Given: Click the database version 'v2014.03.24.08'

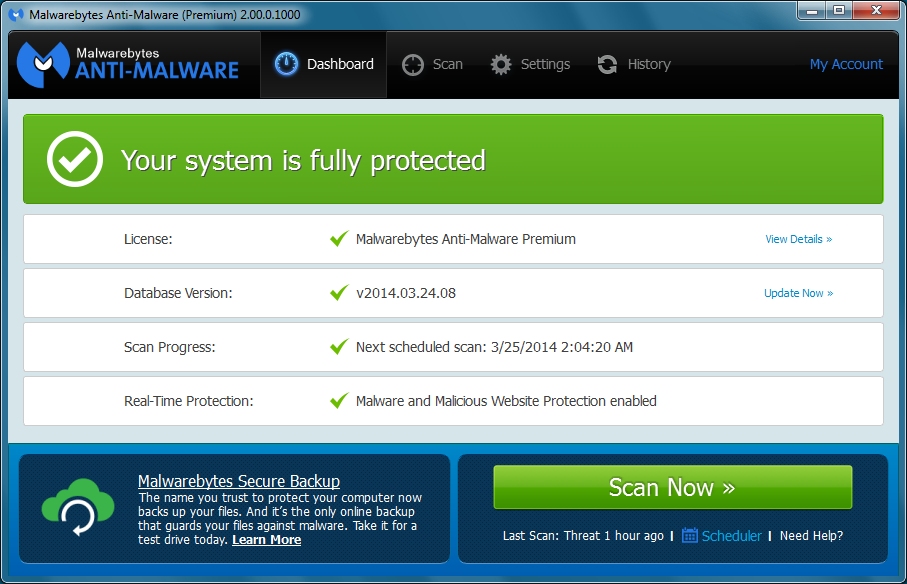Looking at the screenshot, I should pos(406,293).
